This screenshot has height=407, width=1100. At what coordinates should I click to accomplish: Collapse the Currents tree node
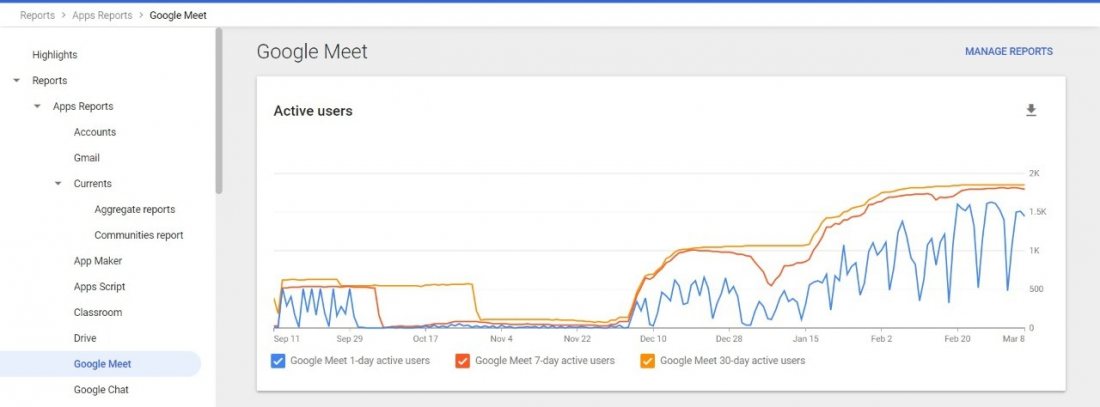(x=58, y=184)
